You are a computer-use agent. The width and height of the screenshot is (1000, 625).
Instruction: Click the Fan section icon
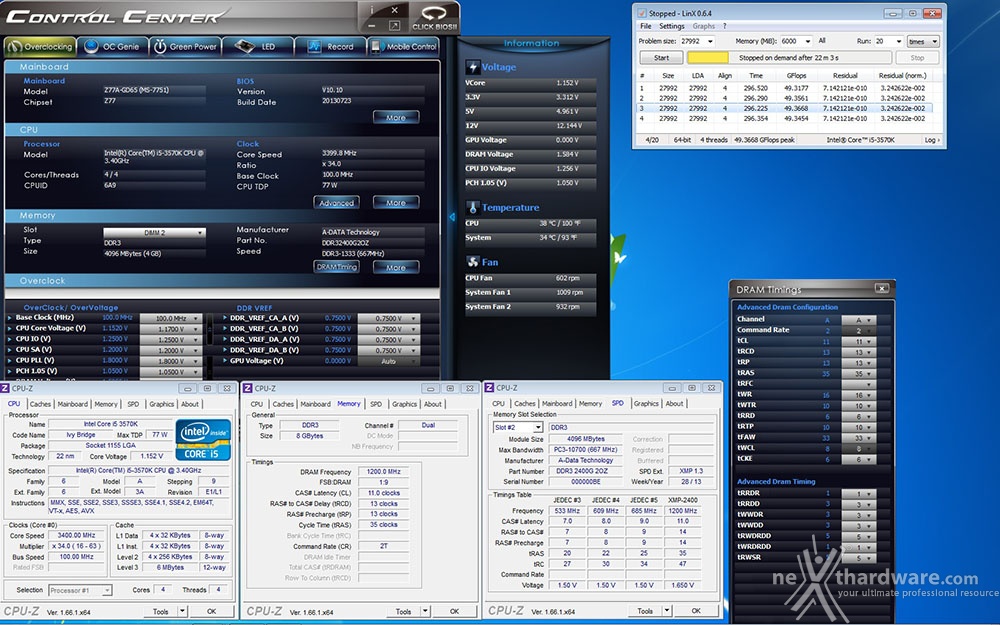[x=473, y=261]
